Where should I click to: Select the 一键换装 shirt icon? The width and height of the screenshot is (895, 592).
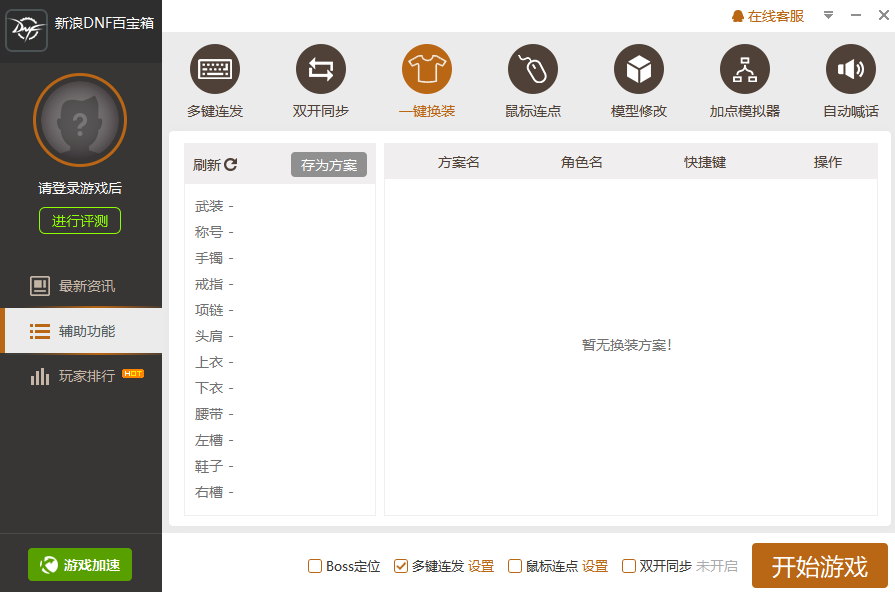pos(427,69)
